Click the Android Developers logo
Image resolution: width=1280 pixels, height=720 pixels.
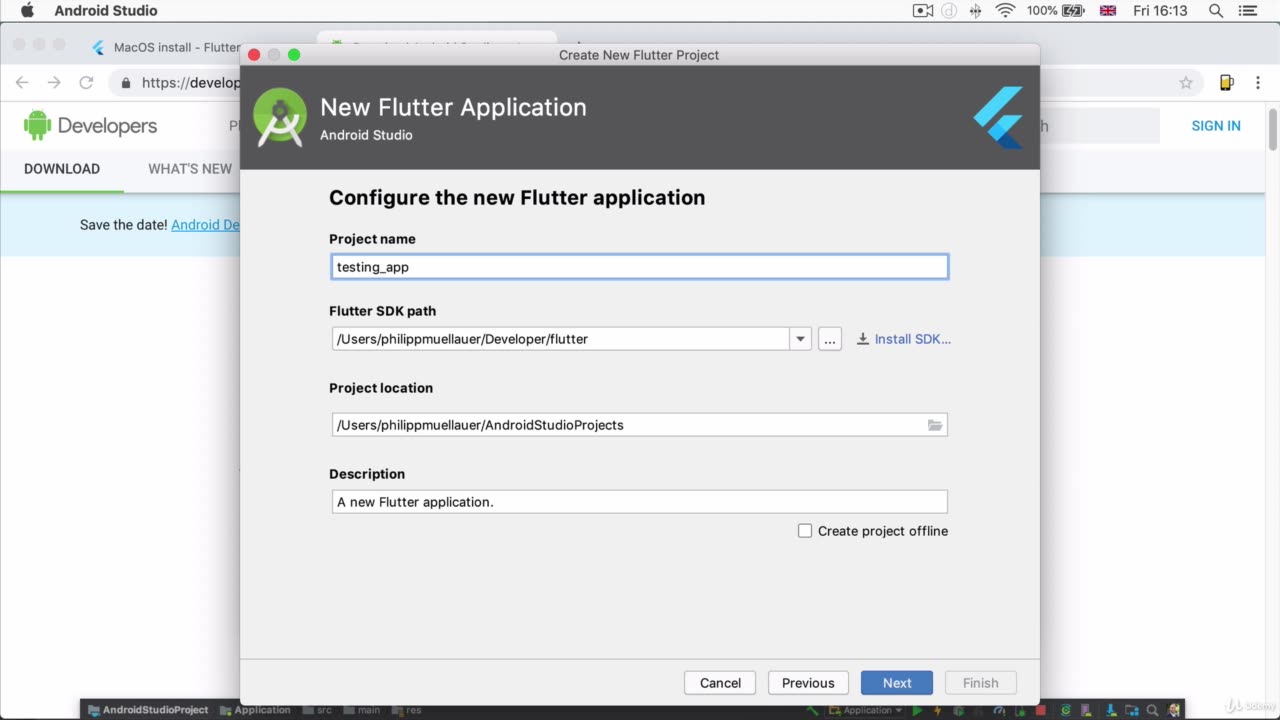[x=91, y=126]
